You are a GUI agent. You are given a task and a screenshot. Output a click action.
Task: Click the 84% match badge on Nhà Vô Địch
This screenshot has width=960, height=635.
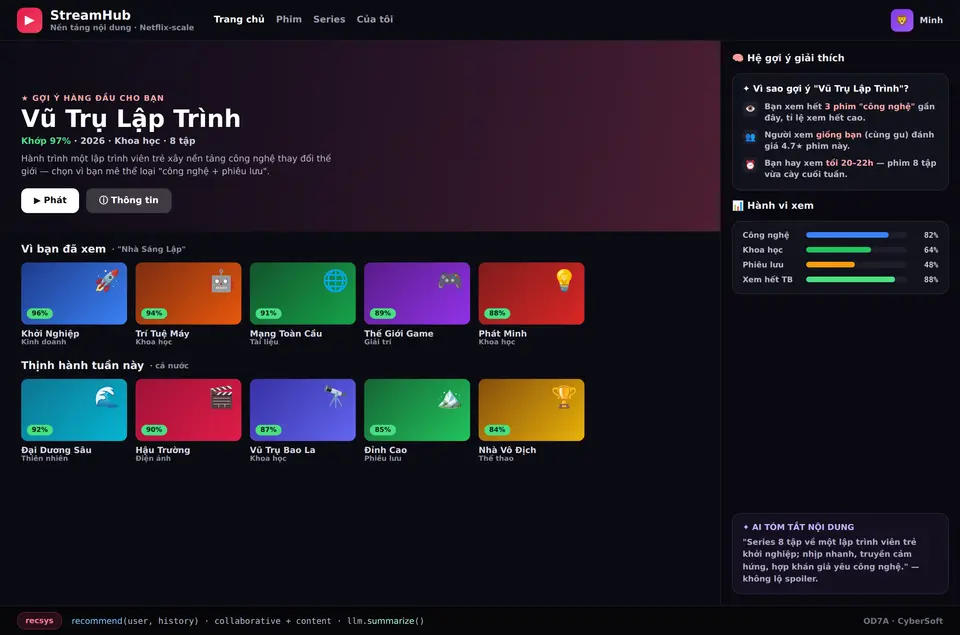(497, 429)
